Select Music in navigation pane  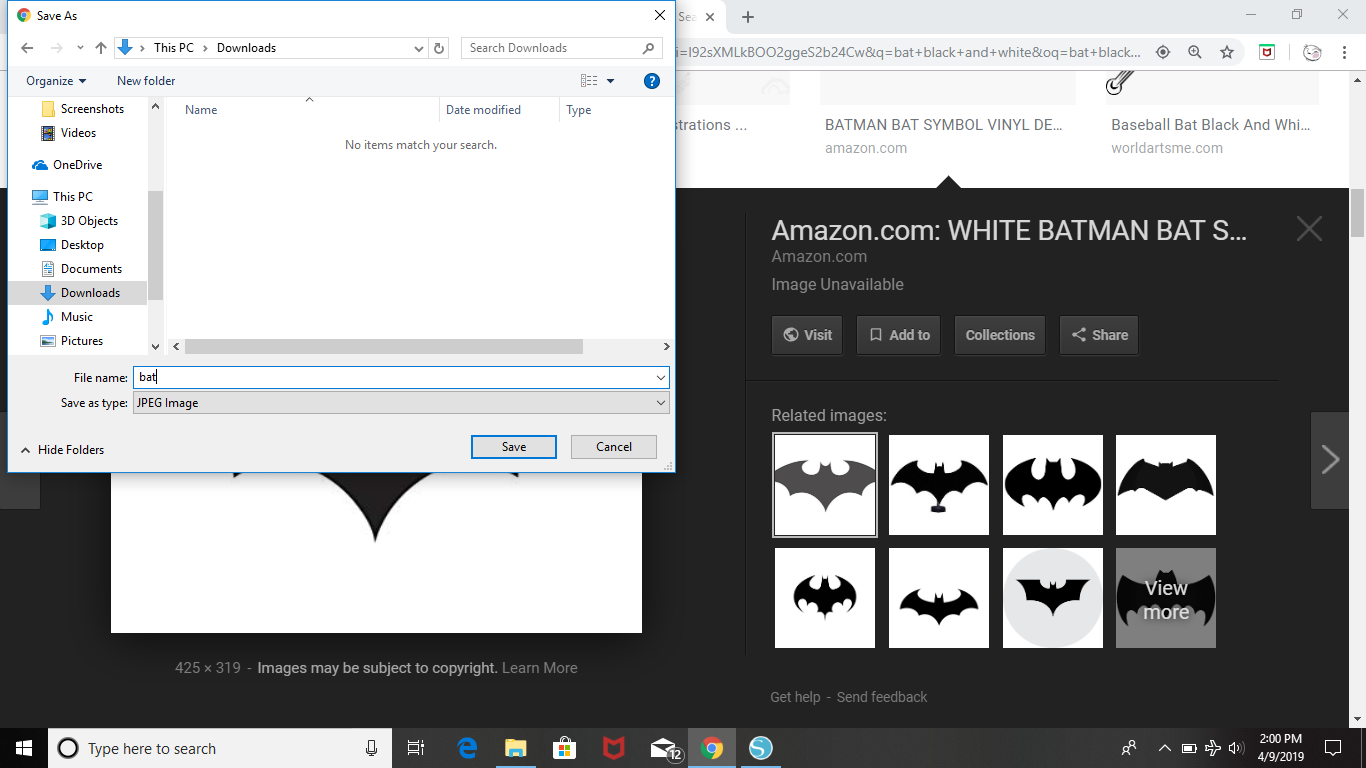76,317
